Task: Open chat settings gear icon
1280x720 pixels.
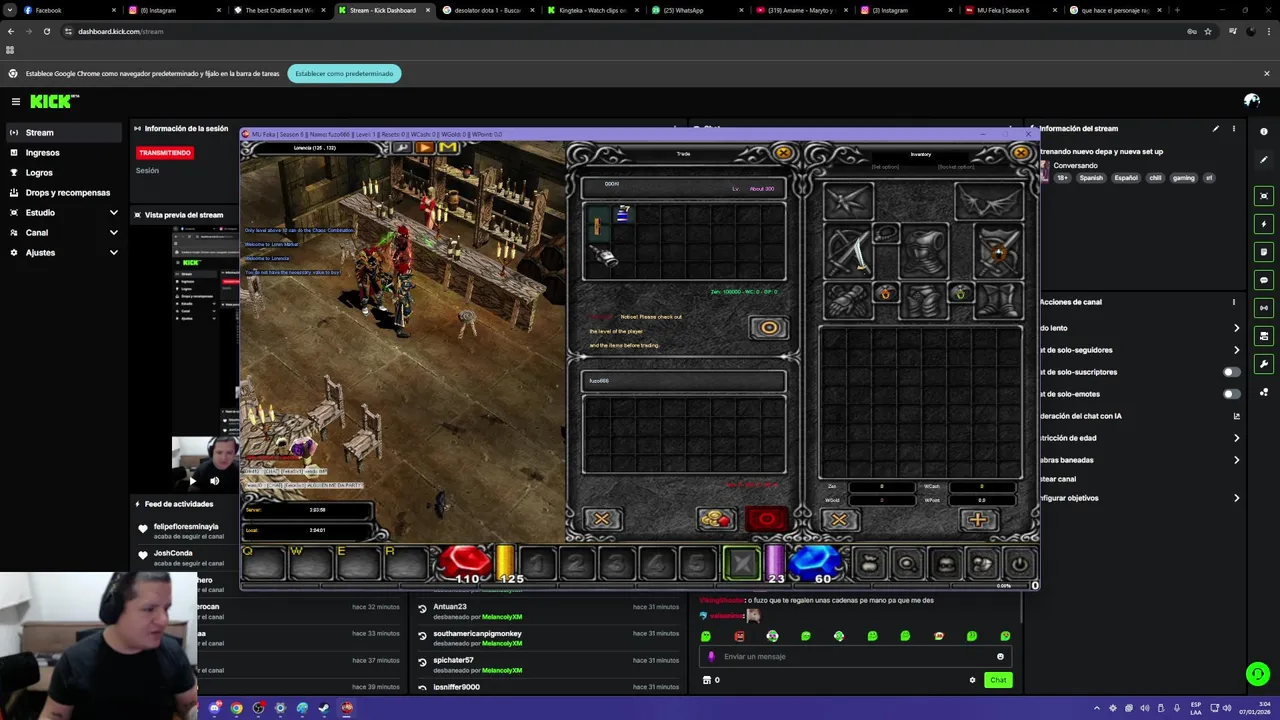Action: 972,680
